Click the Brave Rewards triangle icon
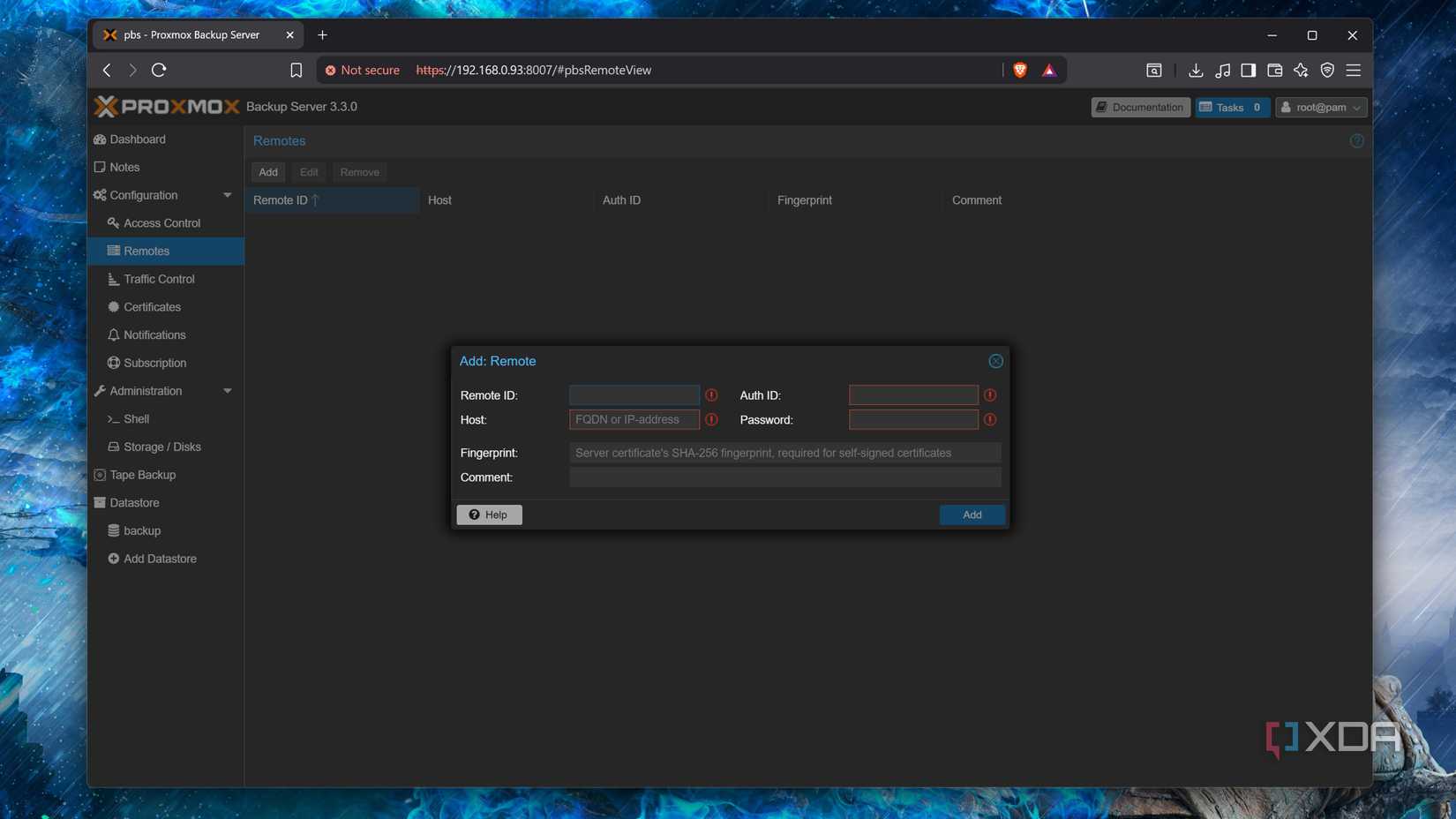 [1048, 71]
